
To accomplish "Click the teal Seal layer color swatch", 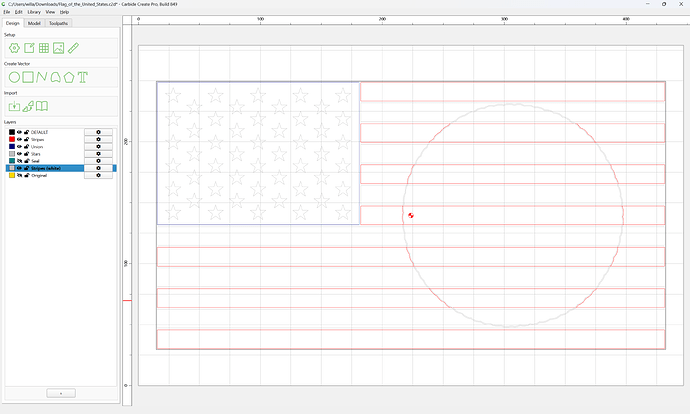I will click(12, 161).
